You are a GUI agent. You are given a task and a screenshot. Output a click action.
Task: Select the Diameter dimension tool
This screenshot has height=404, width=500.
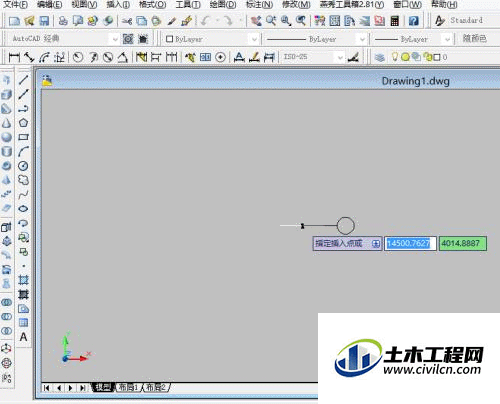pos(108,57)
